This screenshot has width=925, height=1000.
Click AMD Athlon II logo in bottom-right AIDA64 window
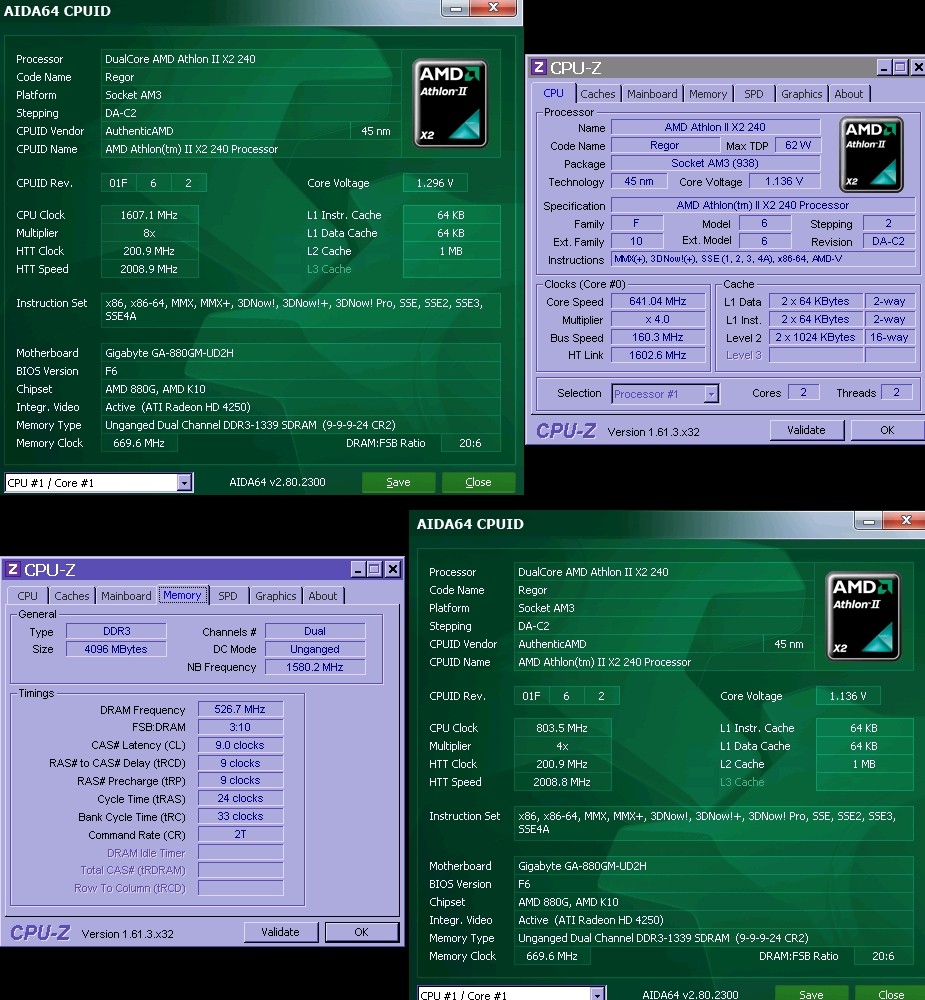(x=864, y=614)
